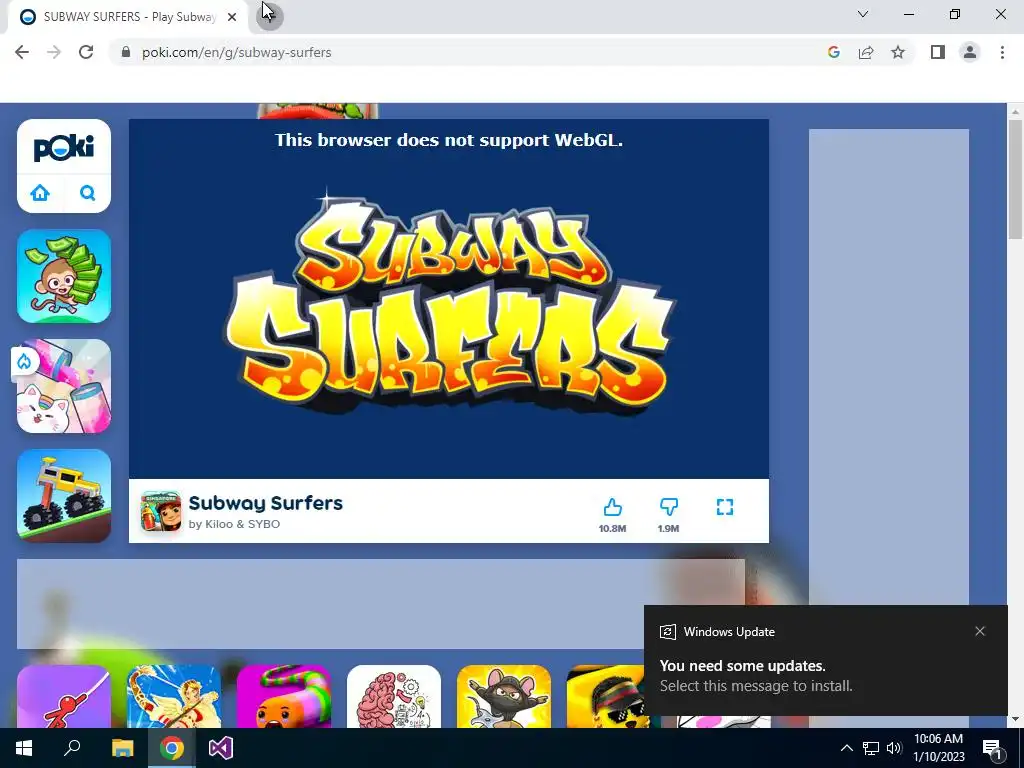Open network status tray icon

pos(871,748)
